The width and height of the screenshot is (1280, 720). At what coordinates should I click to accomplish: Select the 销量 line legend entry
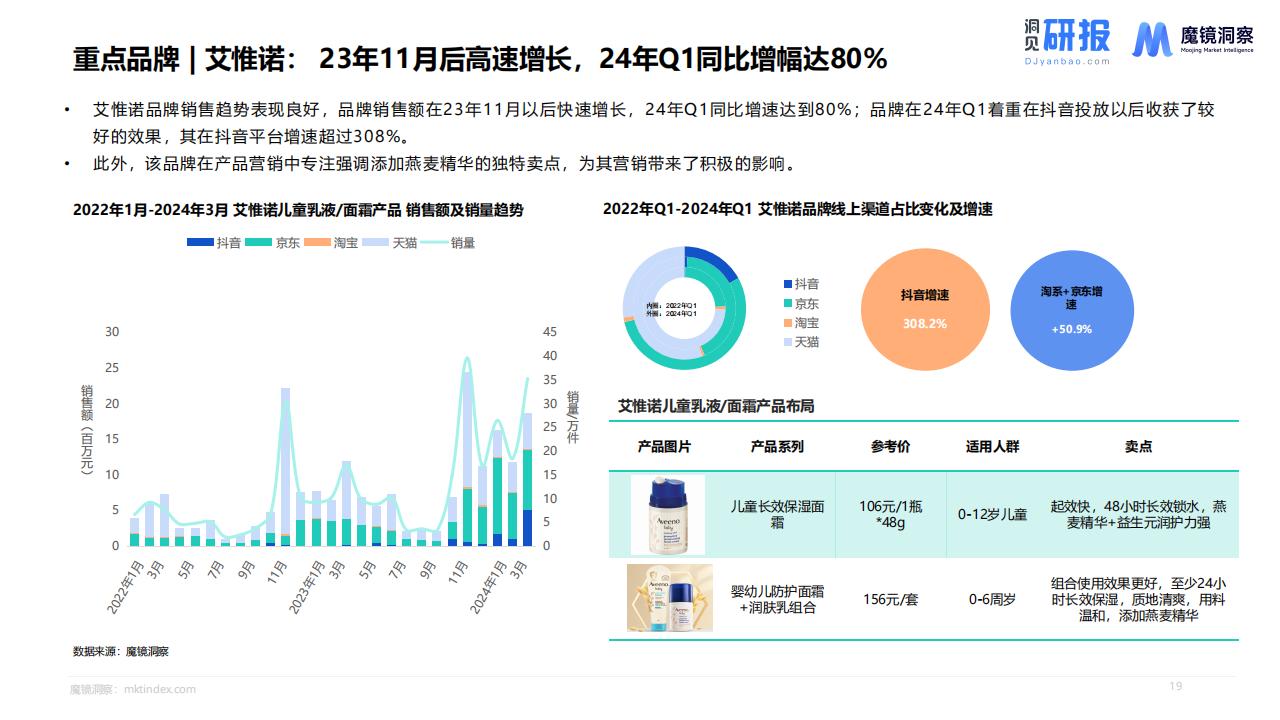[448, 243]
